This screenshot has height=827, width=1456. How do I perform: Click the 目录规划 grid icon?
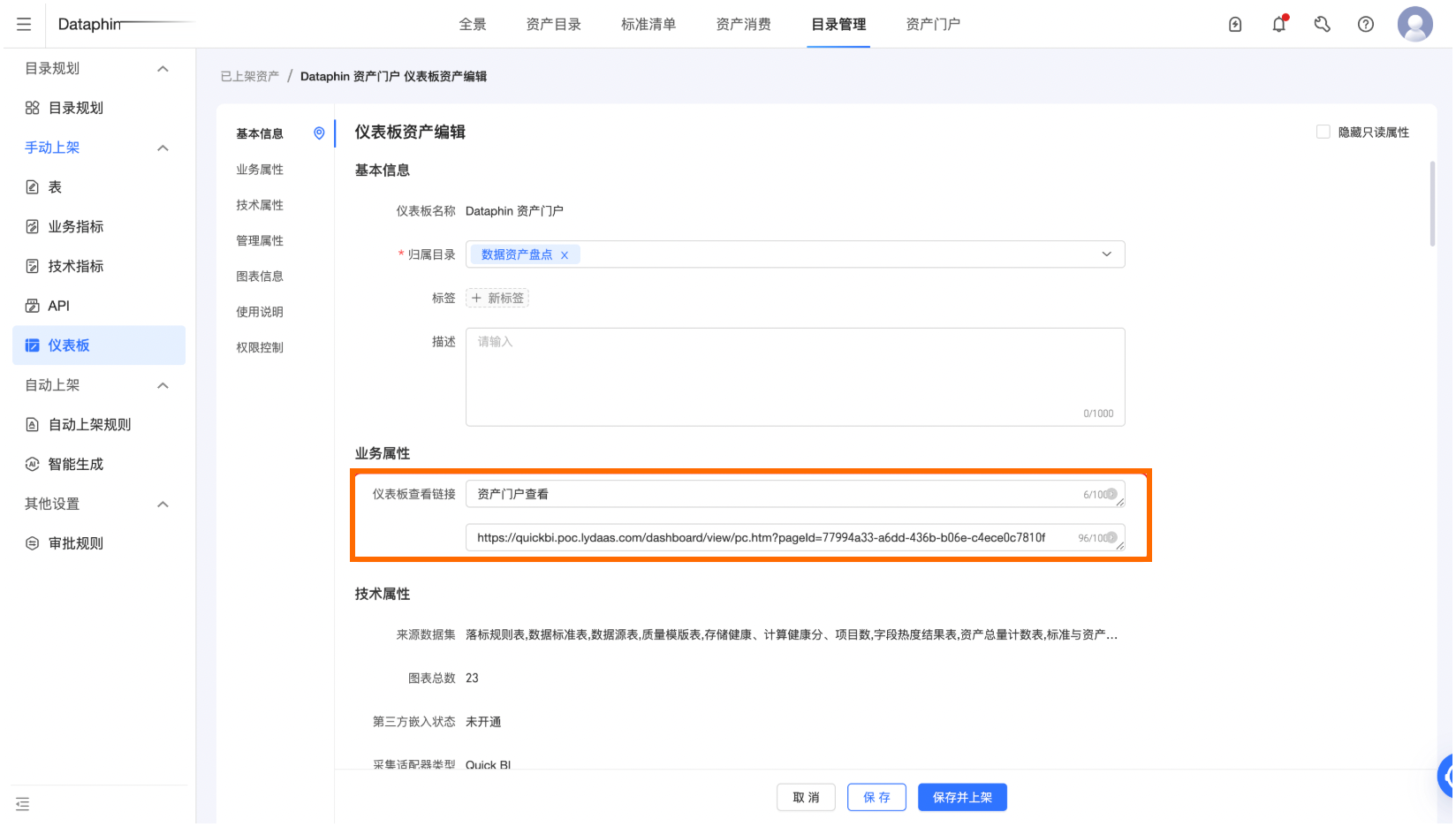pyautogui.click(x=33, y=108)
